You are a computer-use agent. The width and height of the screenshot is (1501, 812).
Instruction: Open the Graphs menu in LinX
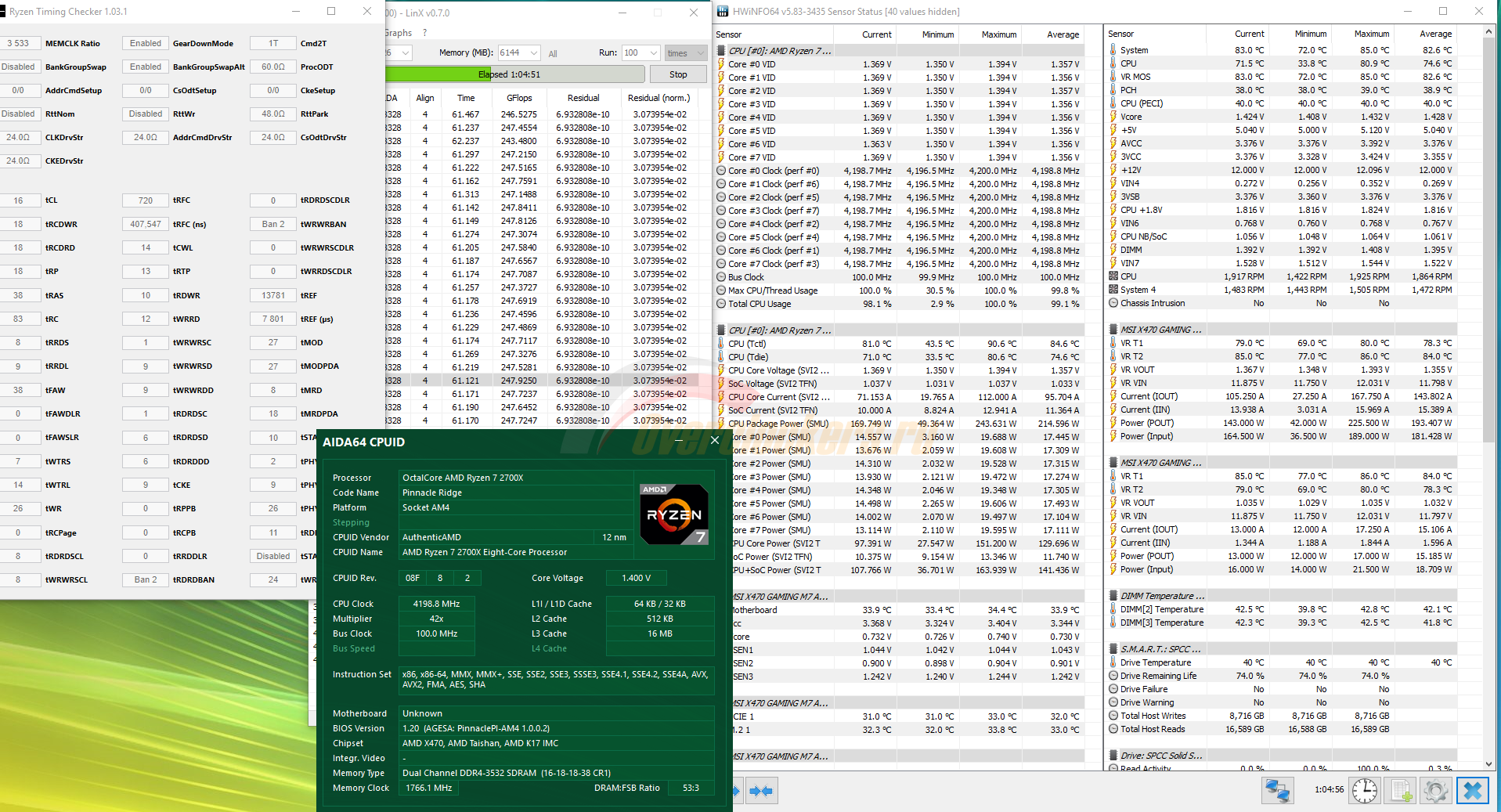(399, 33)
